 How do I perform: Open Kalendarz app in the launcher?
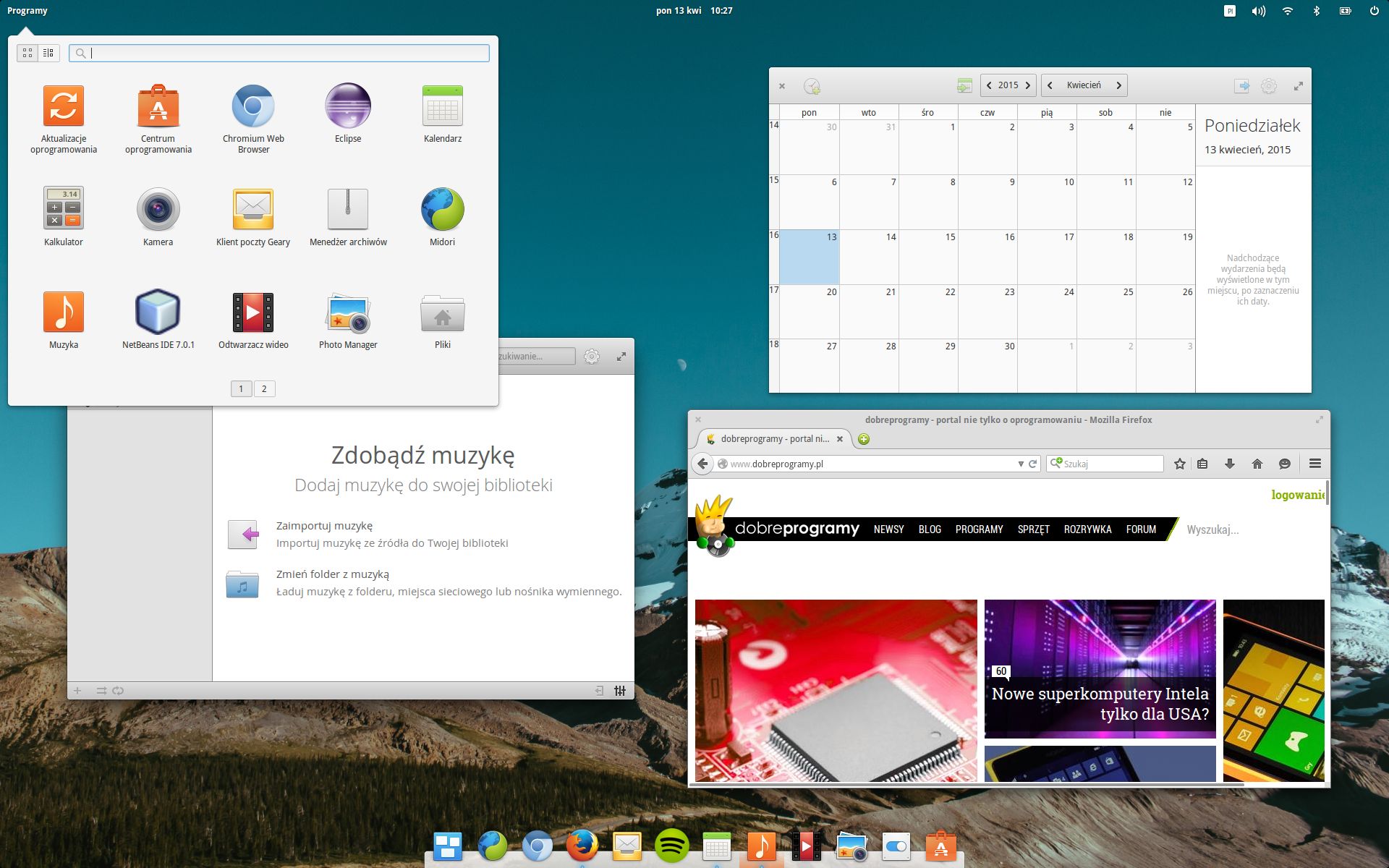click(x=443, y=114)
